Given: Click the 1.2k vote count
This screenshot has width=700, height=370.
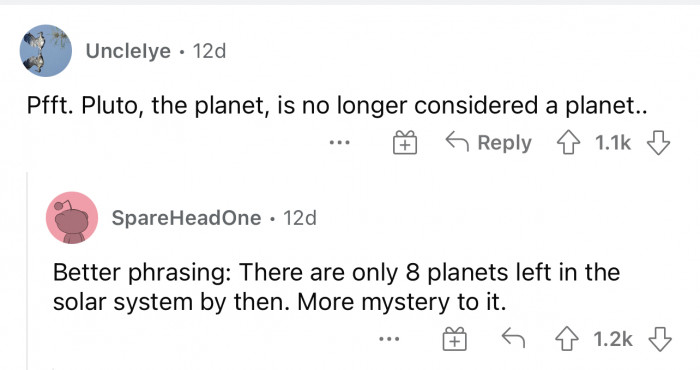Looking at the screenshot, I should point(613,339).
